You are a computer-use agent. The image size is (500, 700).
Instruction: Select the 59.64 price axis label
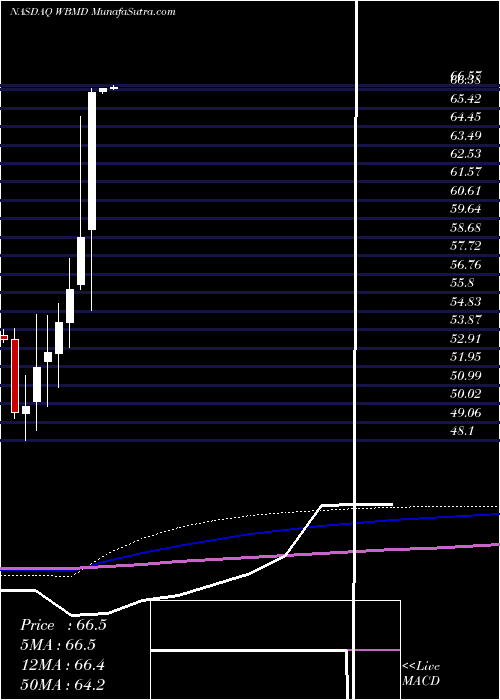[x=466, y=209]
